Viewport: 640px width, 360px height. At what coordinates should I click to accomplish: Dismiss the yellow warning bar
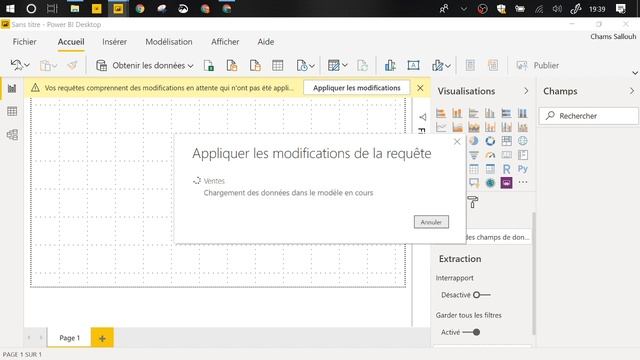[420, 88]
